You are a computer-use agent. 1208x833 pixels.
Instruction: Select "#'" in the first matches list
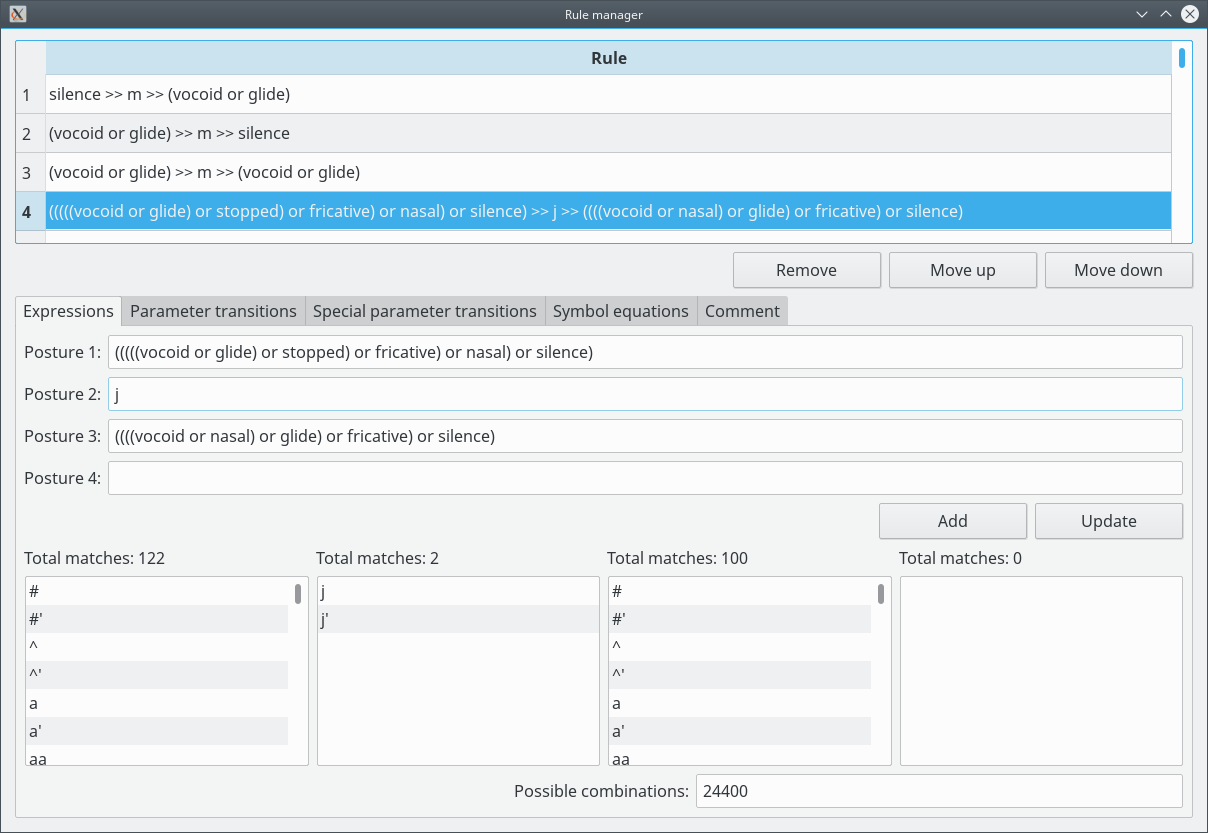tap(157, 619)
